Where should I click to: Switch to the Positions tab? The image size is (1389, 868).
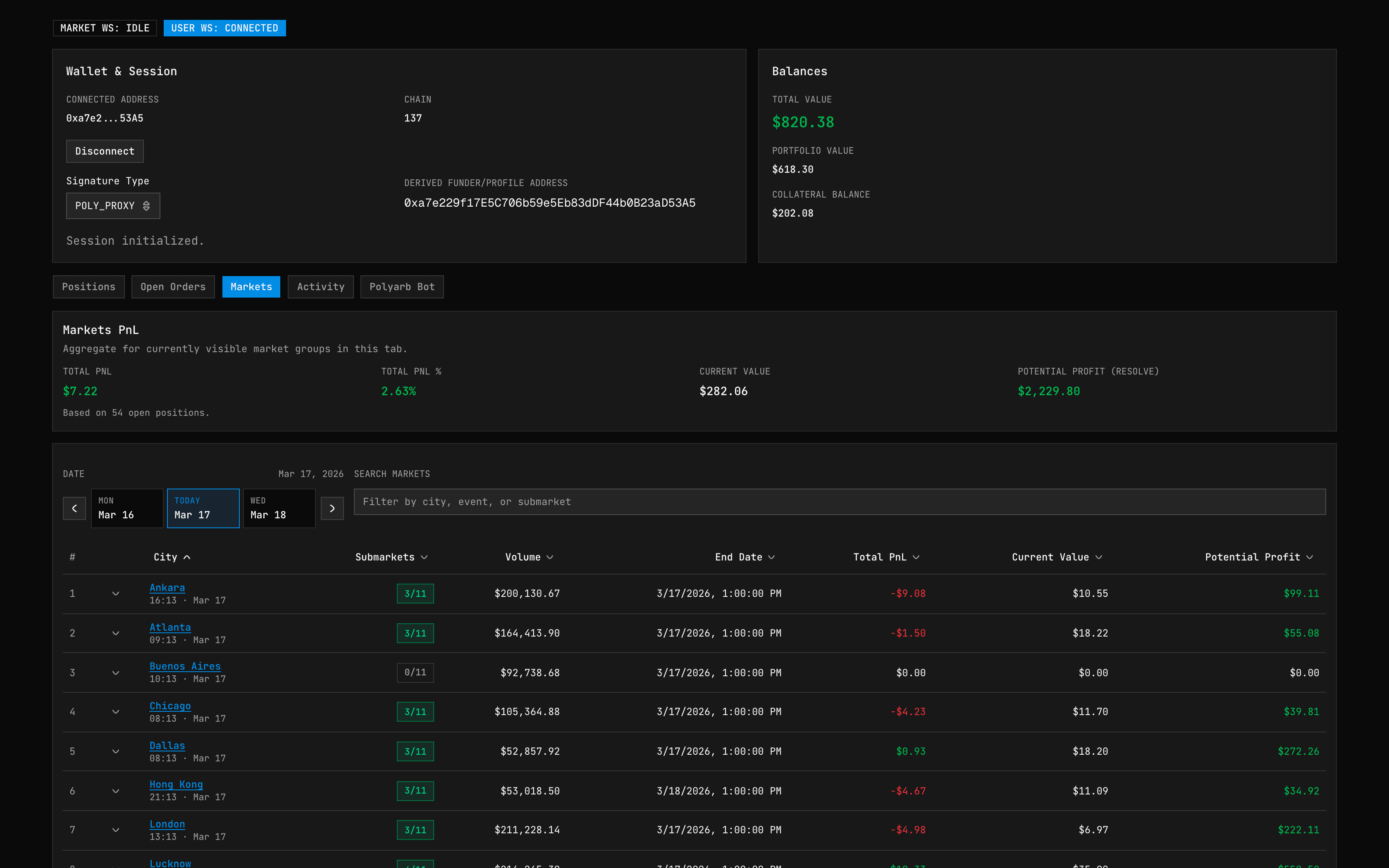(88, 286)
